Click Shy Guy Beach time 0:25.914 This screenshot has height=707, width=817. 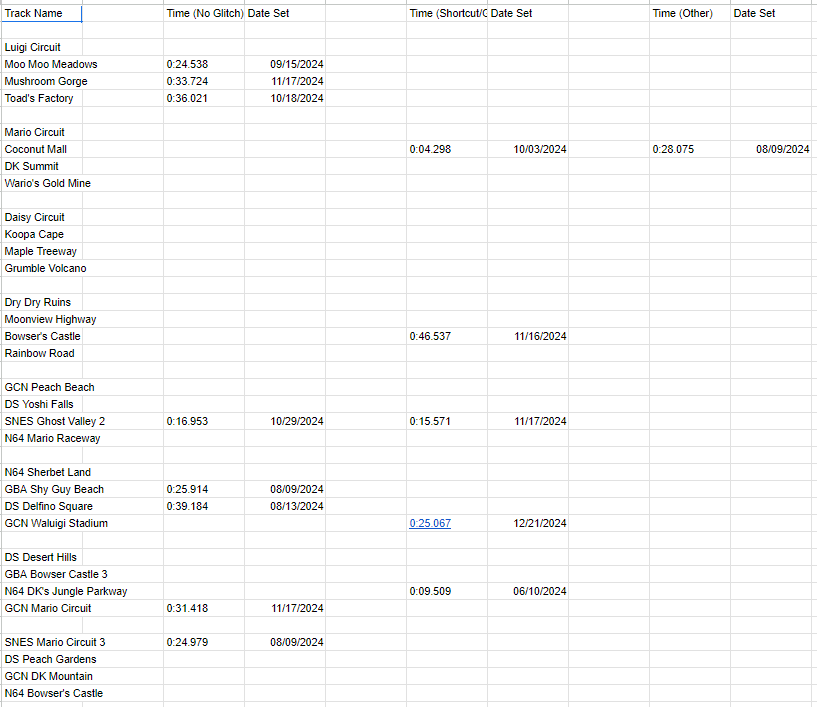coord(204,489)
